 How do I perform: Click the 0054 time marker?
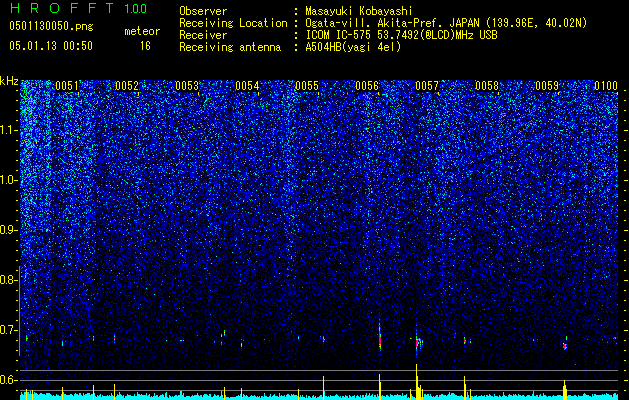coord(247,86)
